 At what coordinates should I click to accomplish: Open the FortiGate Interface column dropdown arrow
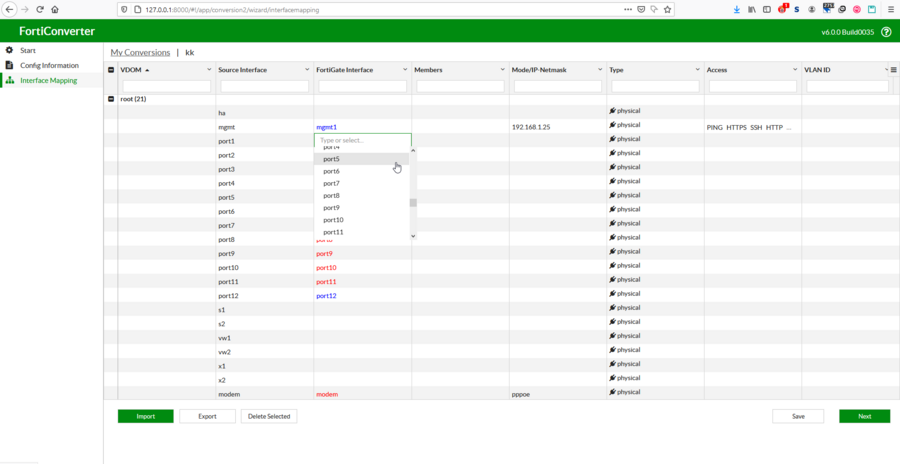[x=405, y=70]
